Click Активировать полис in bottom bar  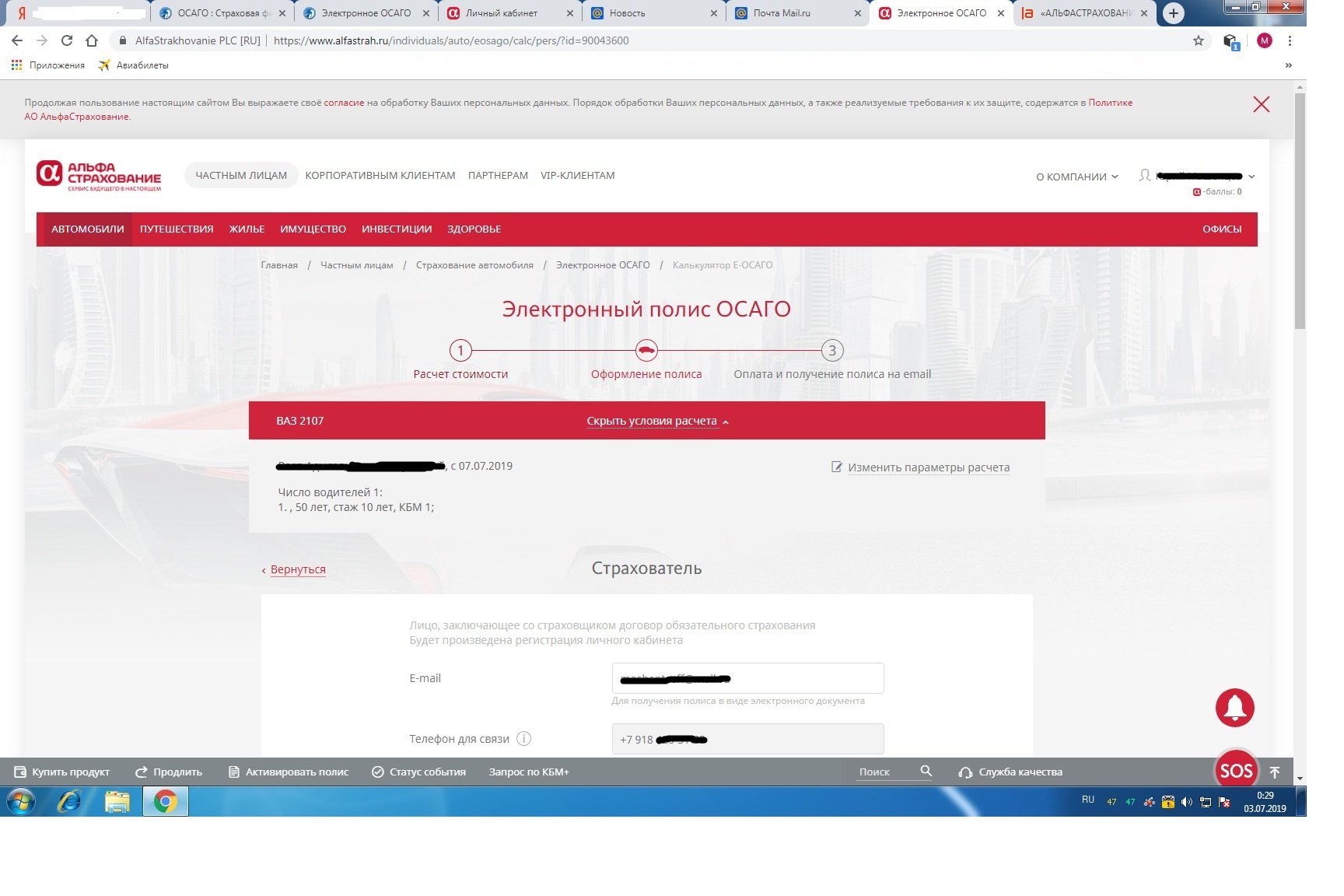pos(289,772)
